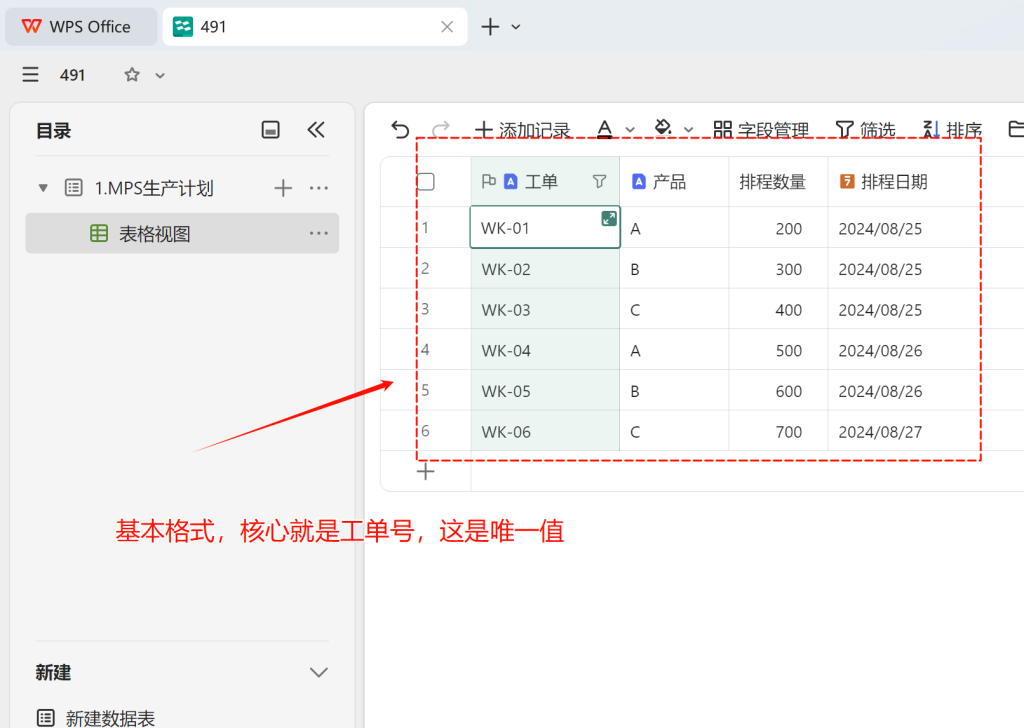Select the quantity cell 600
Image resolution: width=1024 pixels, height=728 pixels.
(778, 390)
